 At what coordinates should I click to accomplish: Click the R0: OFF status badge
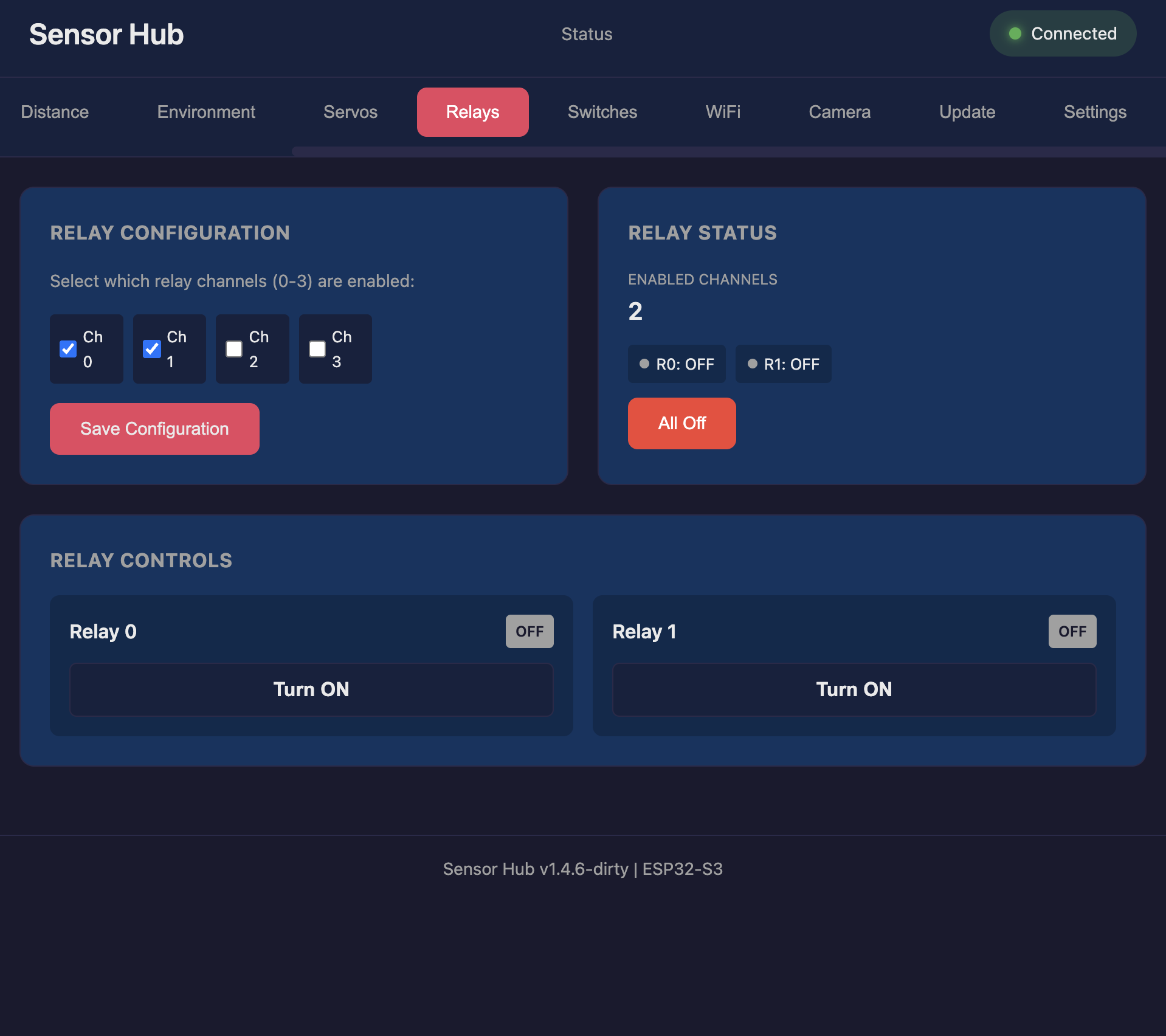pos(676,364)
